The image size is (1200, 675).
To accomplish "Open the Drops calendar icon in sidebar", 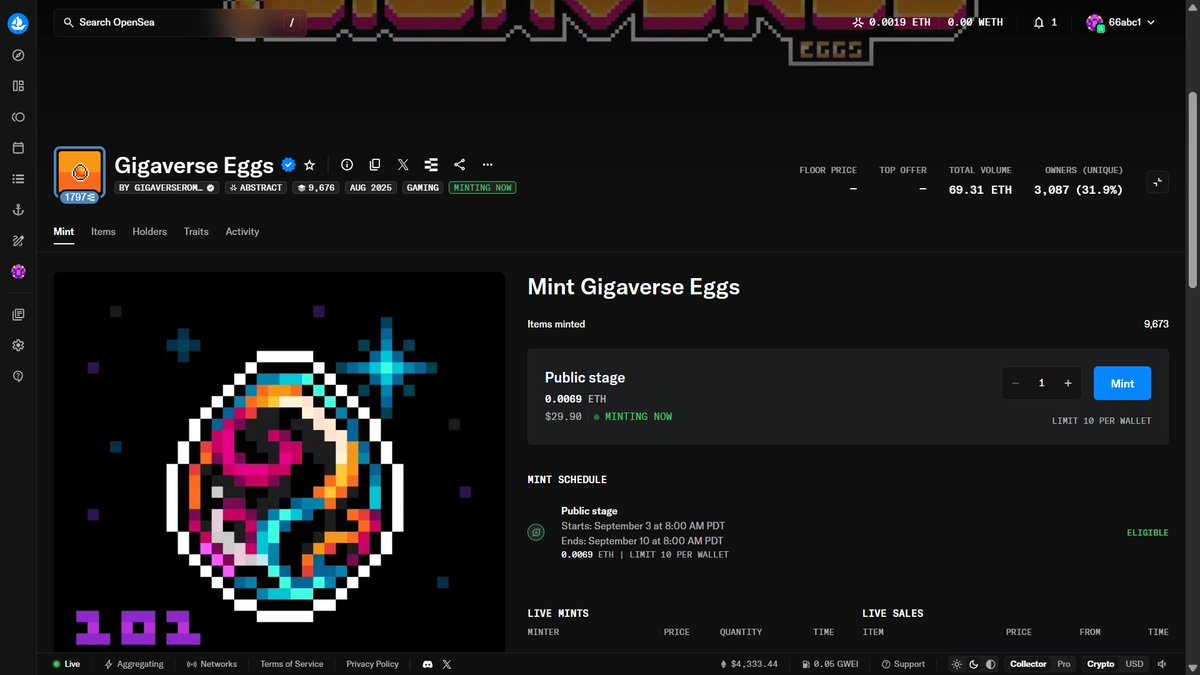I will point(18,148).
